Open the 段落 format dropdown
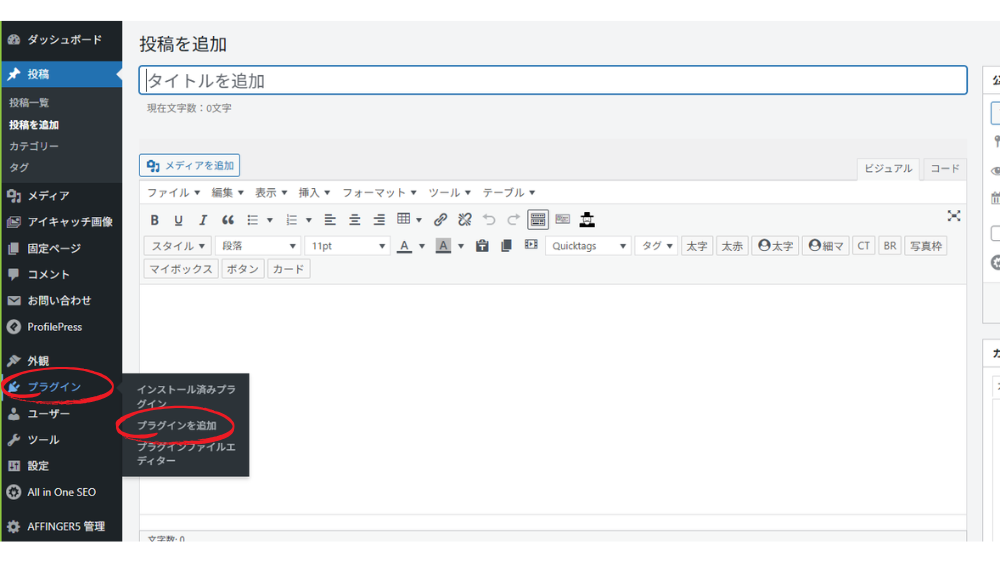The image size is (1000, 562). click(x=258, y=246)
